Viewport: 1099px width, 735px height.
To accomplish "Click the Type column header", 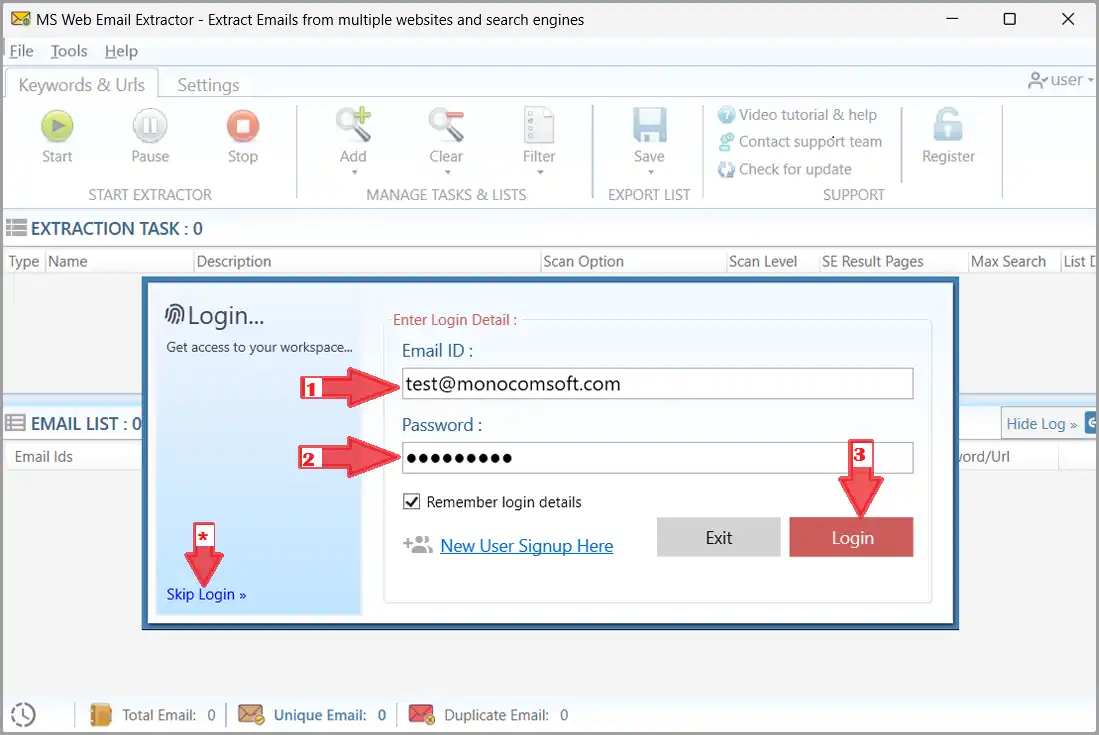I will point(24,261).
